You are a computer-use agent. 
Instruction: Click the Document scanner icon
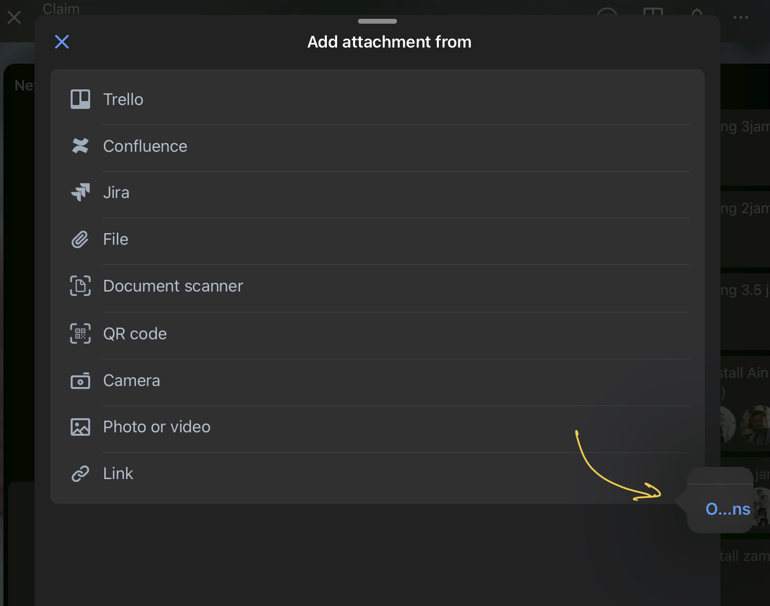[80, 286]
